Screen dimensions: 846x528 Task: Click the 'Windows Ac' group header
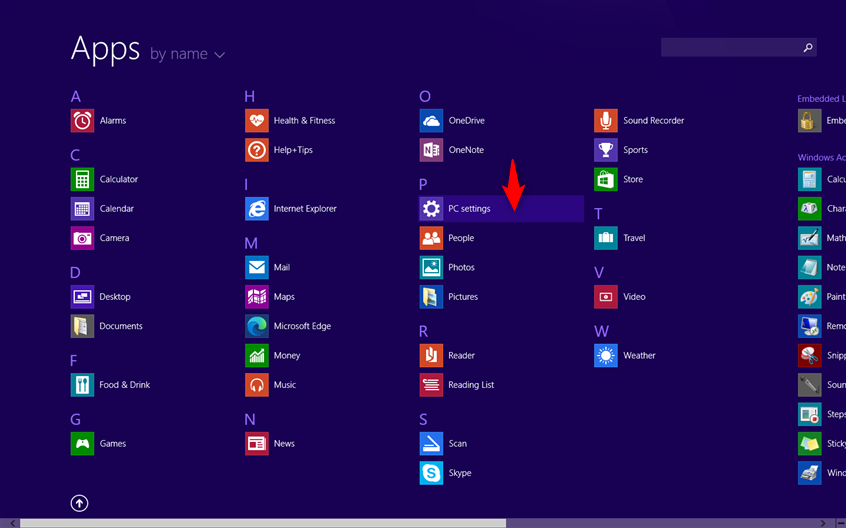[x=822, y=157]
